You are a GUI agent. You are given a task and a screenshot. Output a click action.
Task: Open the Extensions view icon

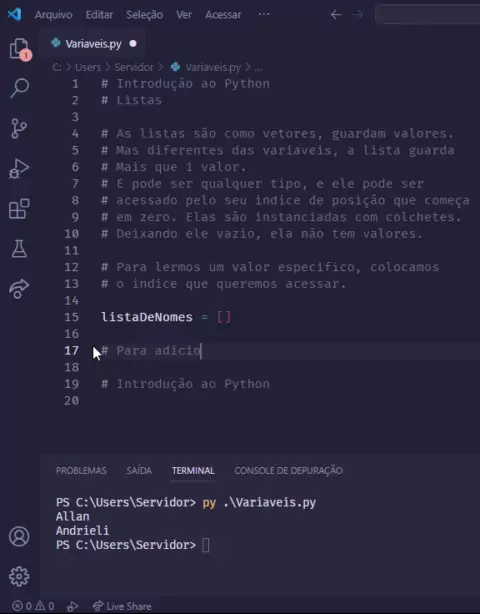tap(19, 209)
